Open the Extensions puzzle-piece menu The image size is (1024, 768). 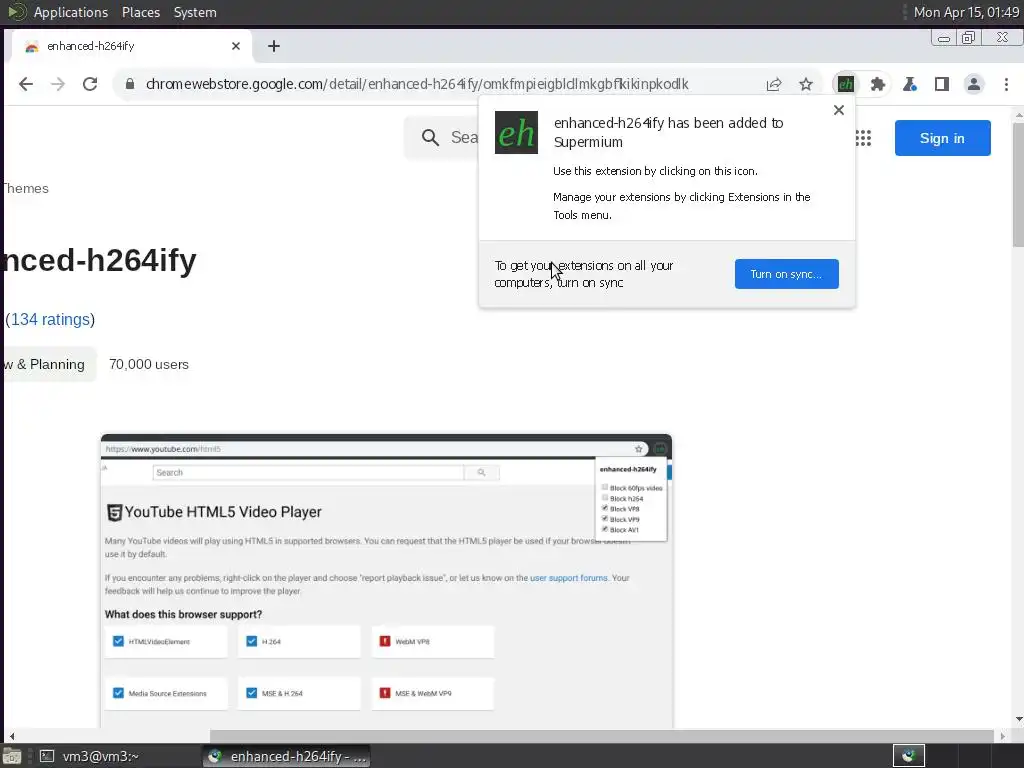tap(878, 84)
